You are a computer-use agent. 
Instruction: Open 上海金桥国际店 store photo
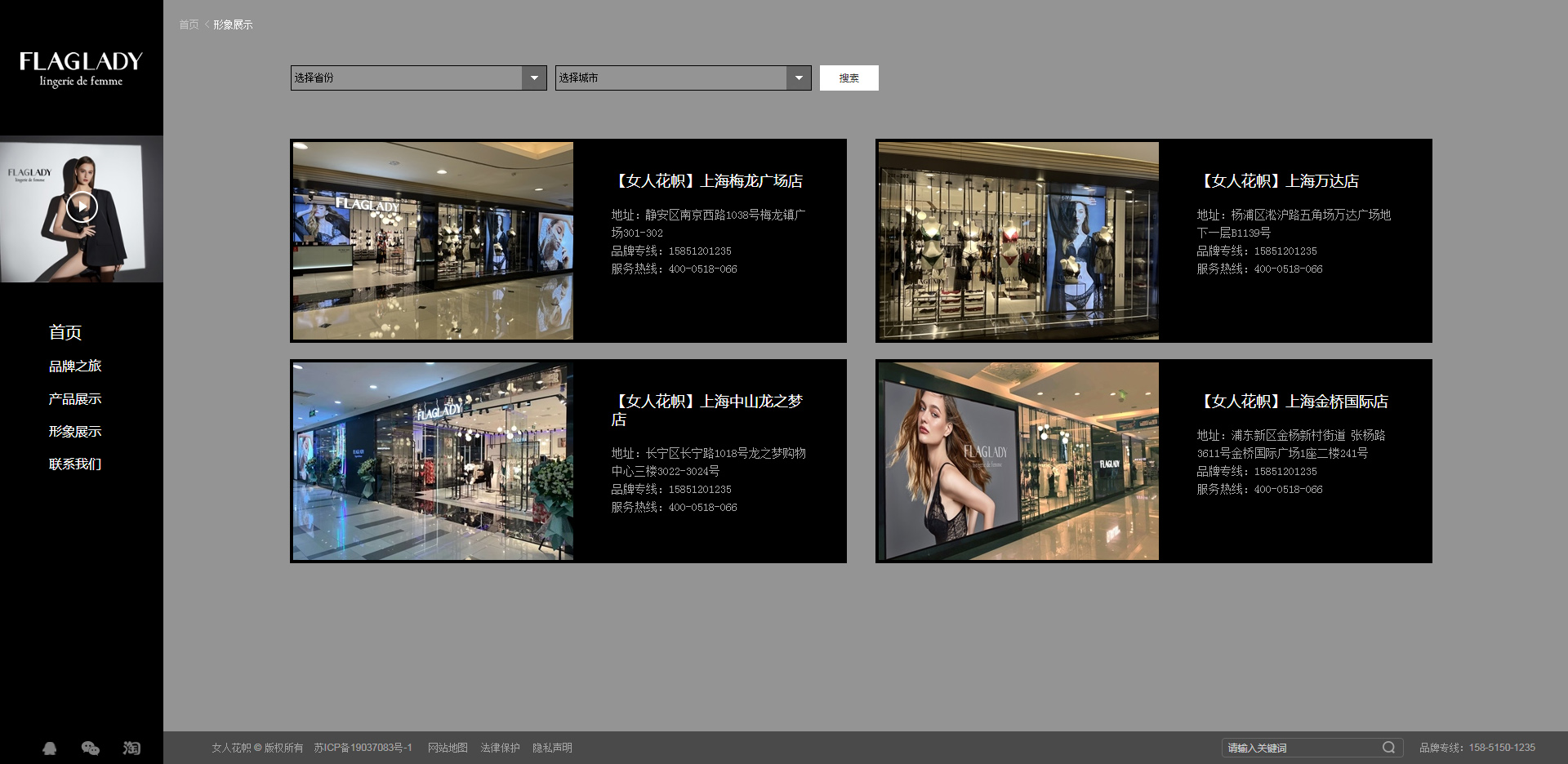(1018, 461)
